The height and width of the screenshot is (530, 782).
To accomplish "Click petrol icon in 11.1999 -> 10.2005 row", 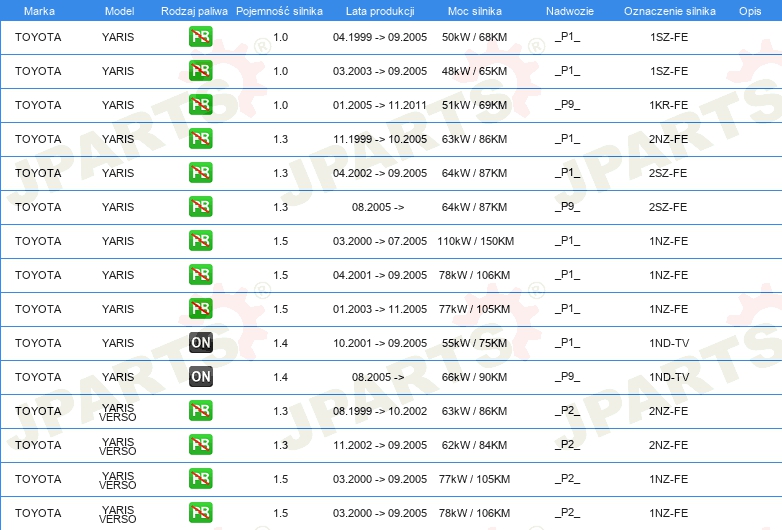I will (200, 139).
